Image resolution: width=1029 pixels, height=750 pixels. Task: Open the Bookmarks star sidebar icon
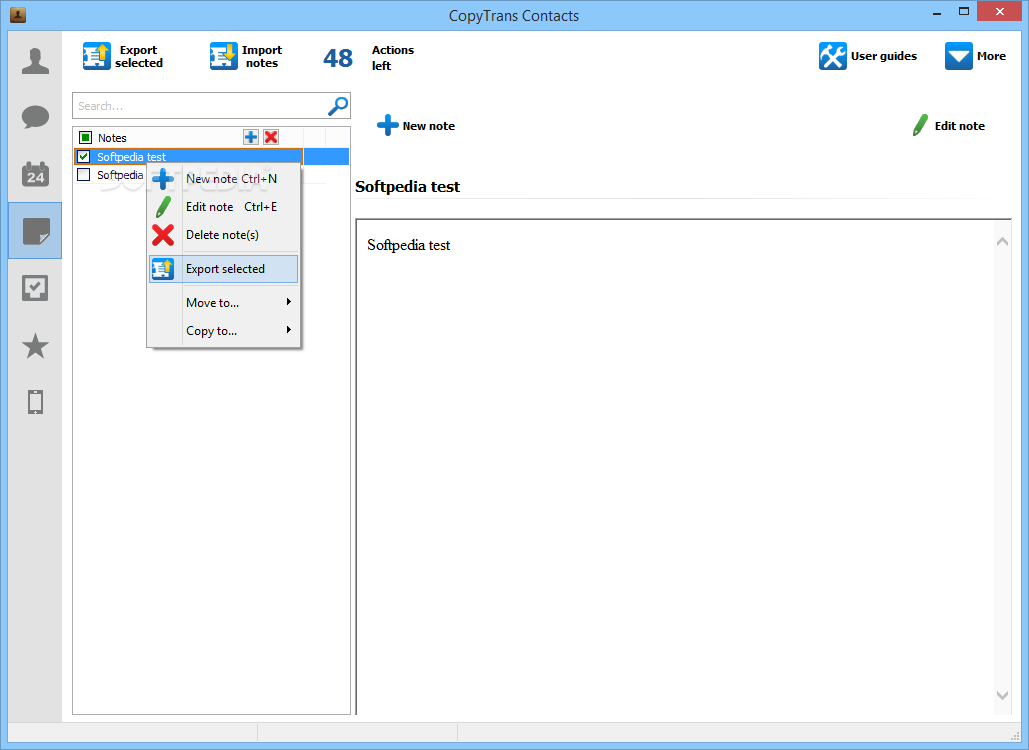tap(35, 346)
